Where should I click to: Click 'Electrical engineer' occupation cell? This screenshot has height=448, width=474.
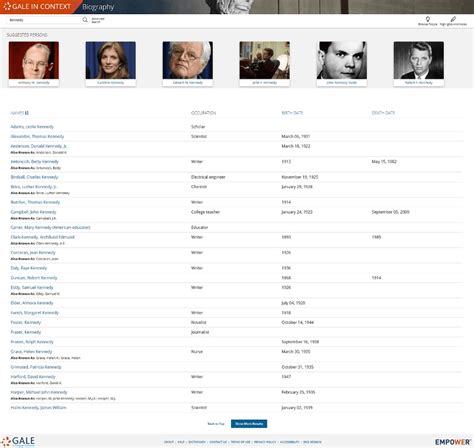(x=208, y=177)
